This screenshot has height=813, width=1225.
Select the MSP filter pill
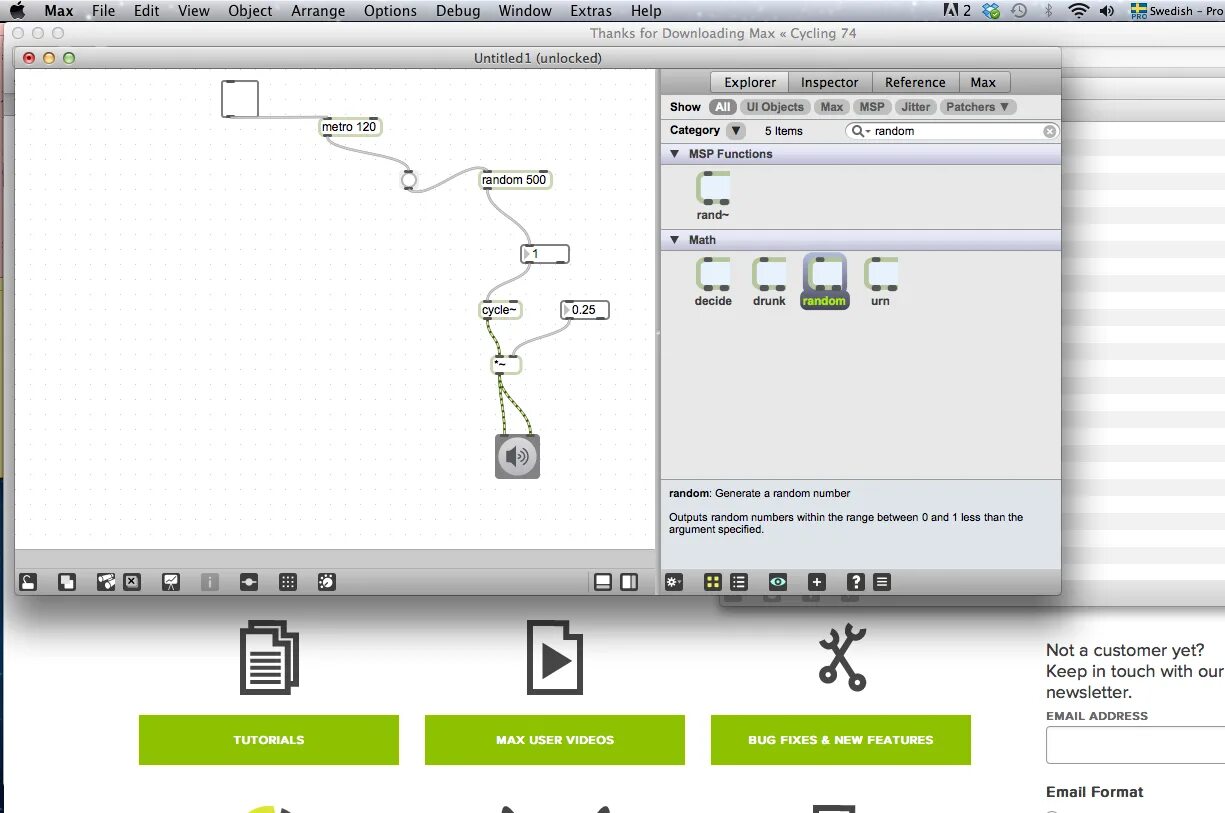pos(872,107)
